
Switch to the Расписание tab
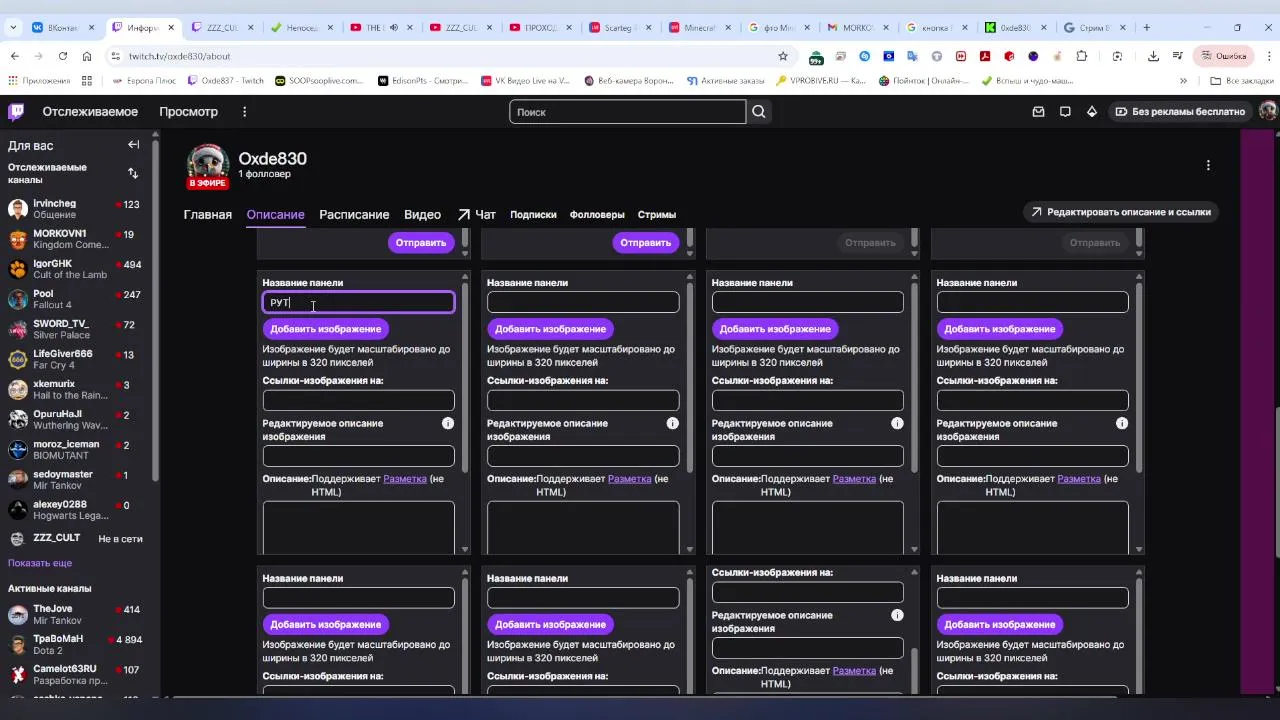(354, 214)
